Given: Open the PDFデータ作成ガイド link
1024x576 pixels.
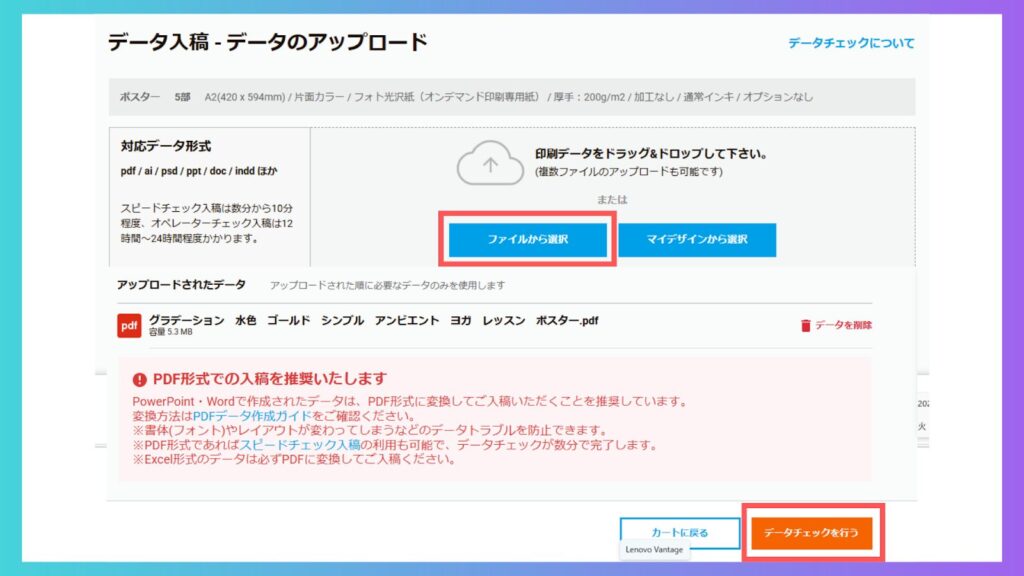Looking at the screenshot, I should (x=246, y=416).
